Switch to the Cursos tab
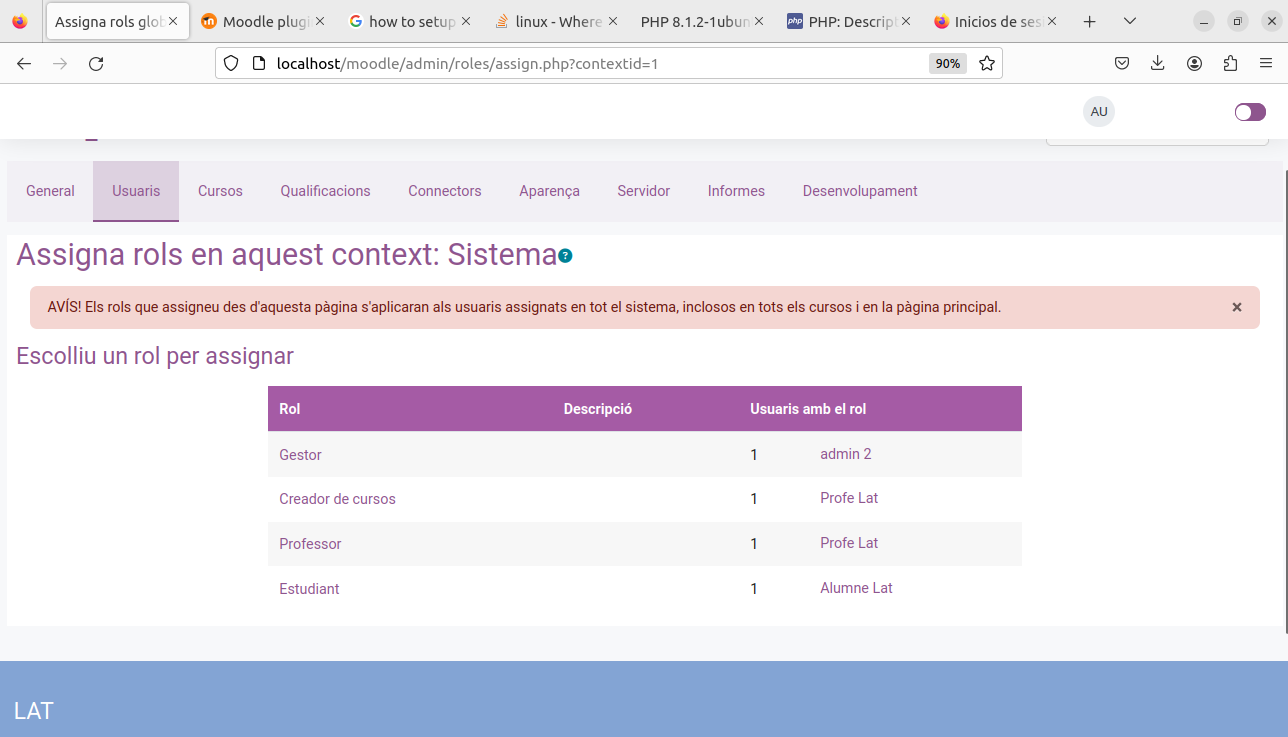Image resolution: width=1288 pixels, height=737 pixels. [x=220, y=191]
